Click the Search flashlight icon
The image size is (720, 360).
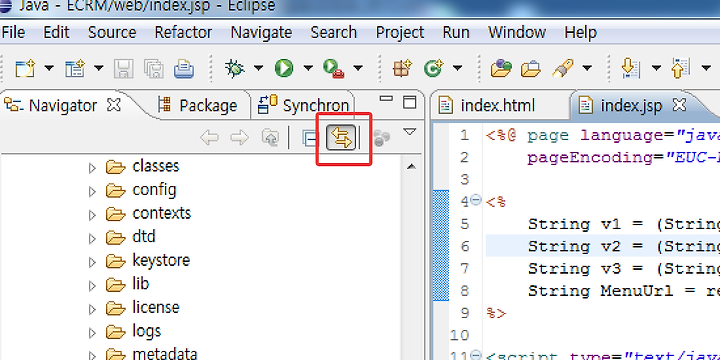(x=562, y=68)
